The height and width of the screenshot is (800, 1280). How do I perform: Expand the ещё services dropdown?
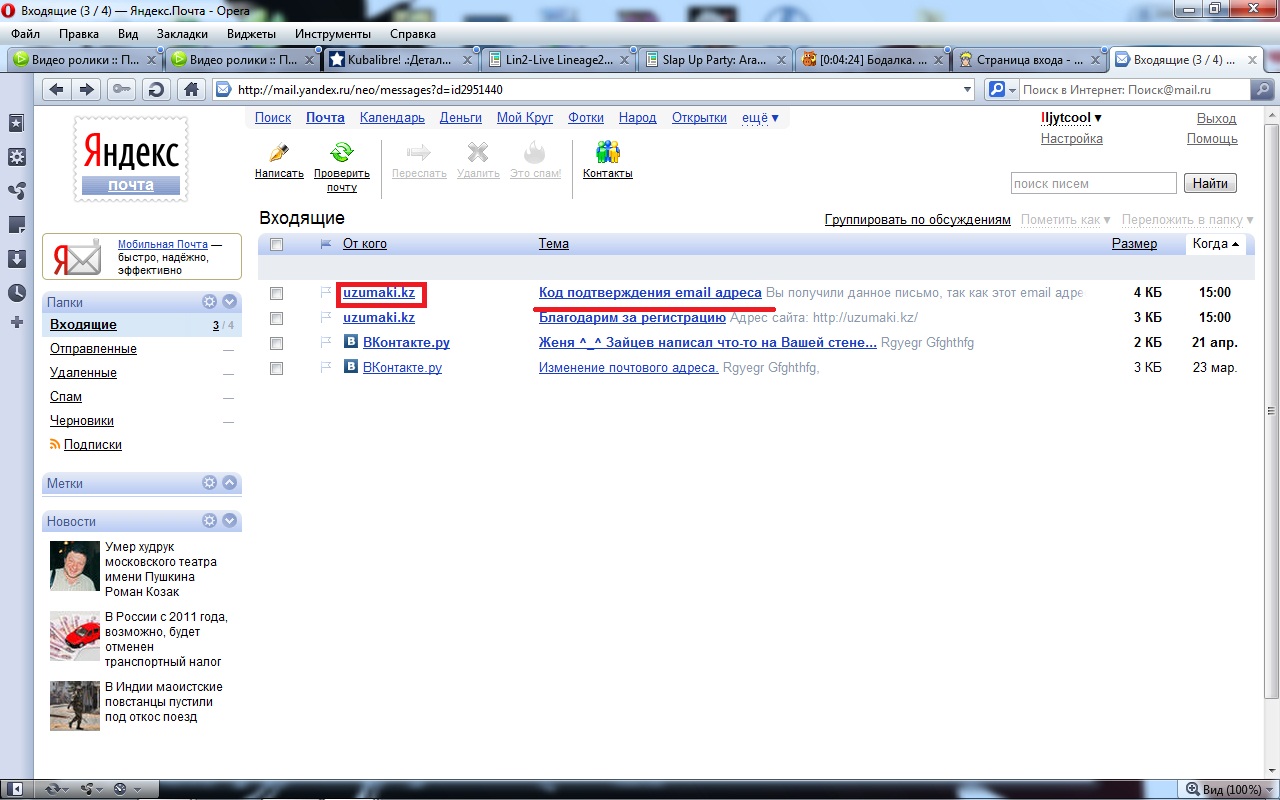coord(760,118)
